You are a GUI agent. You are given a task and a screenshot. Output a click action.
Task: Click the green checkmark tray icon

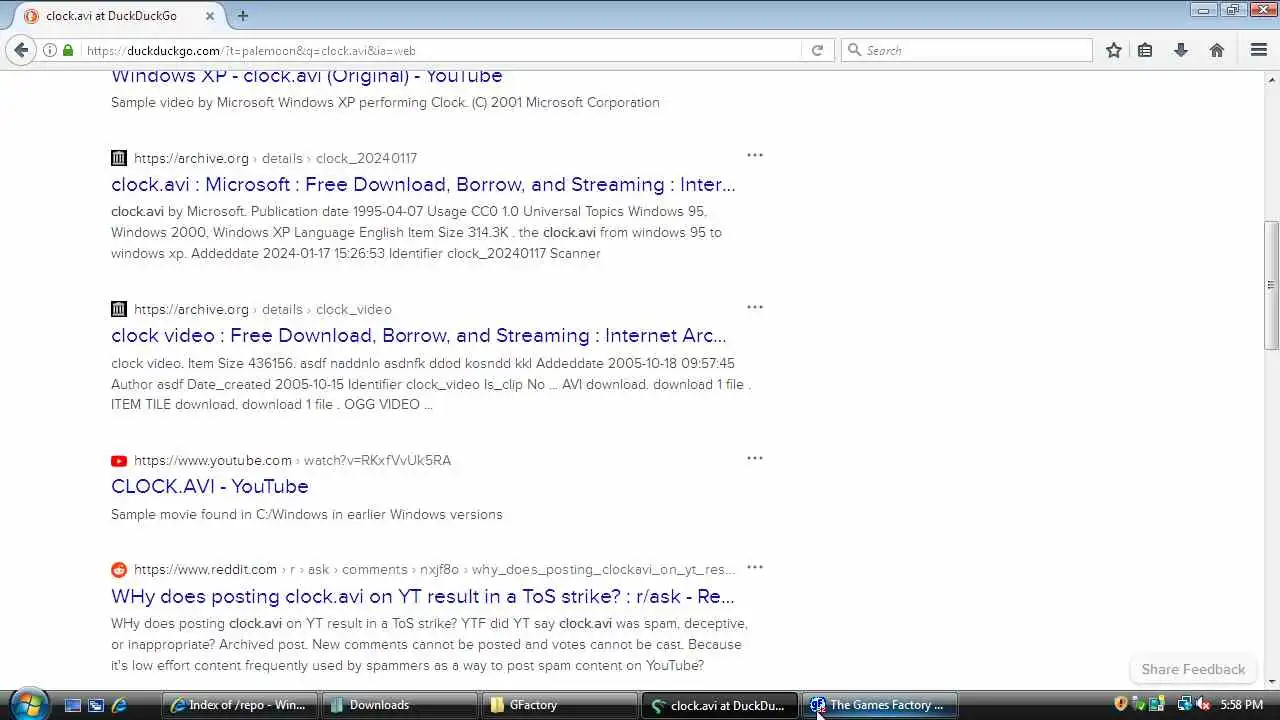tap(1139, 705)
